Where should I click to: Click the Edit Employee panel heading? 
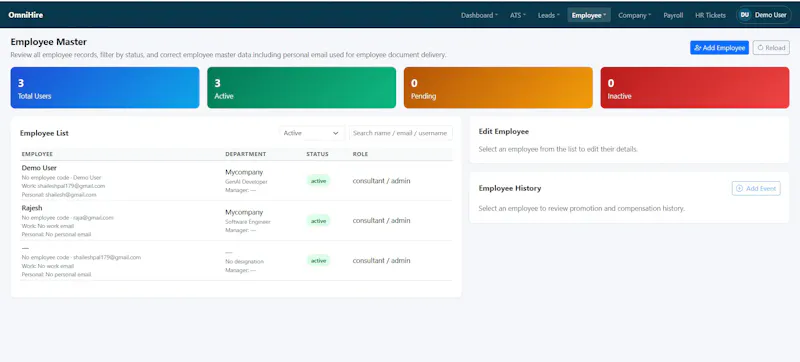pos(504,132)
